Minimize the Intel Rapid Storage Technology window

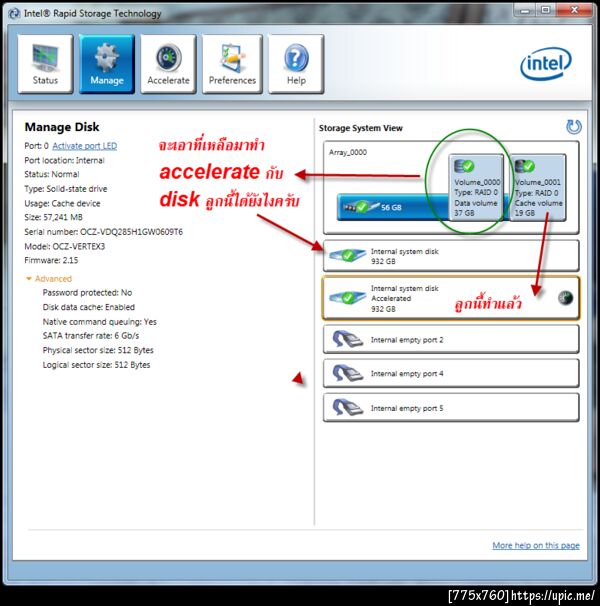click(x=525, y=10)
